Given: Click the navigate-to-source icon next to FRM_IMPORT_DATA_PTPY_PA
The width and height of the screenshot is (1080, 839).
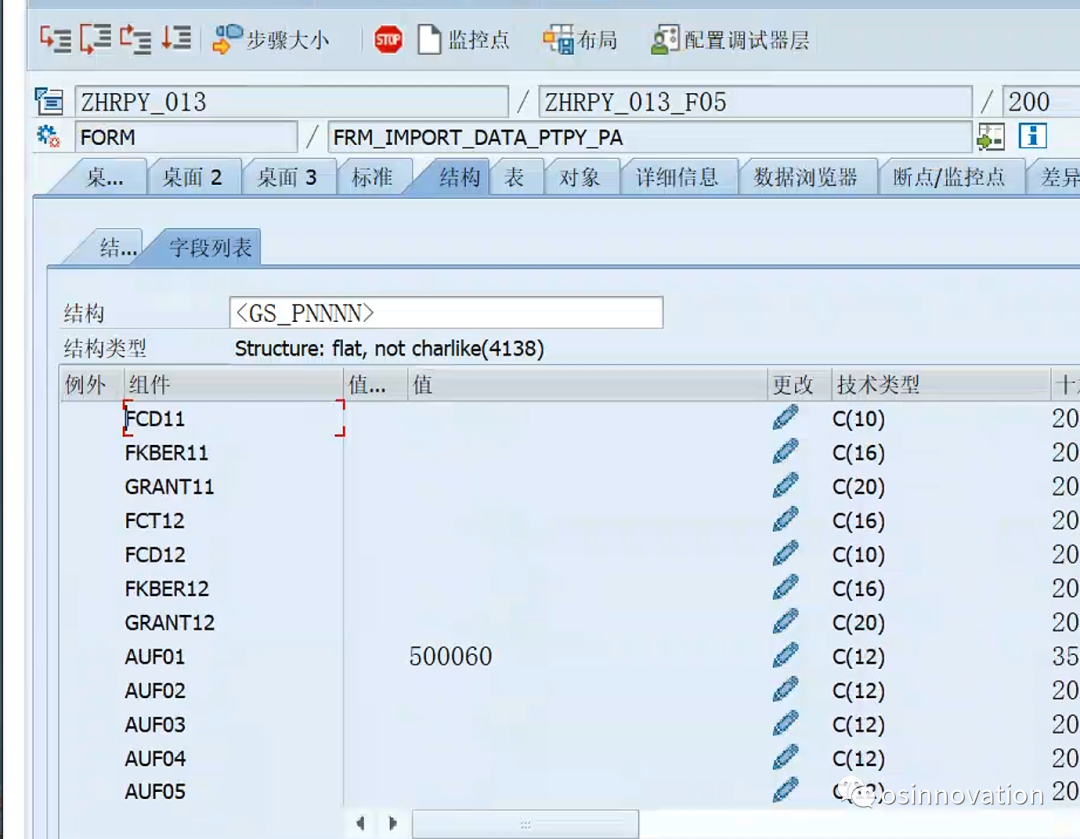Looking at the screenshot, I should click(x=990, y=136).
